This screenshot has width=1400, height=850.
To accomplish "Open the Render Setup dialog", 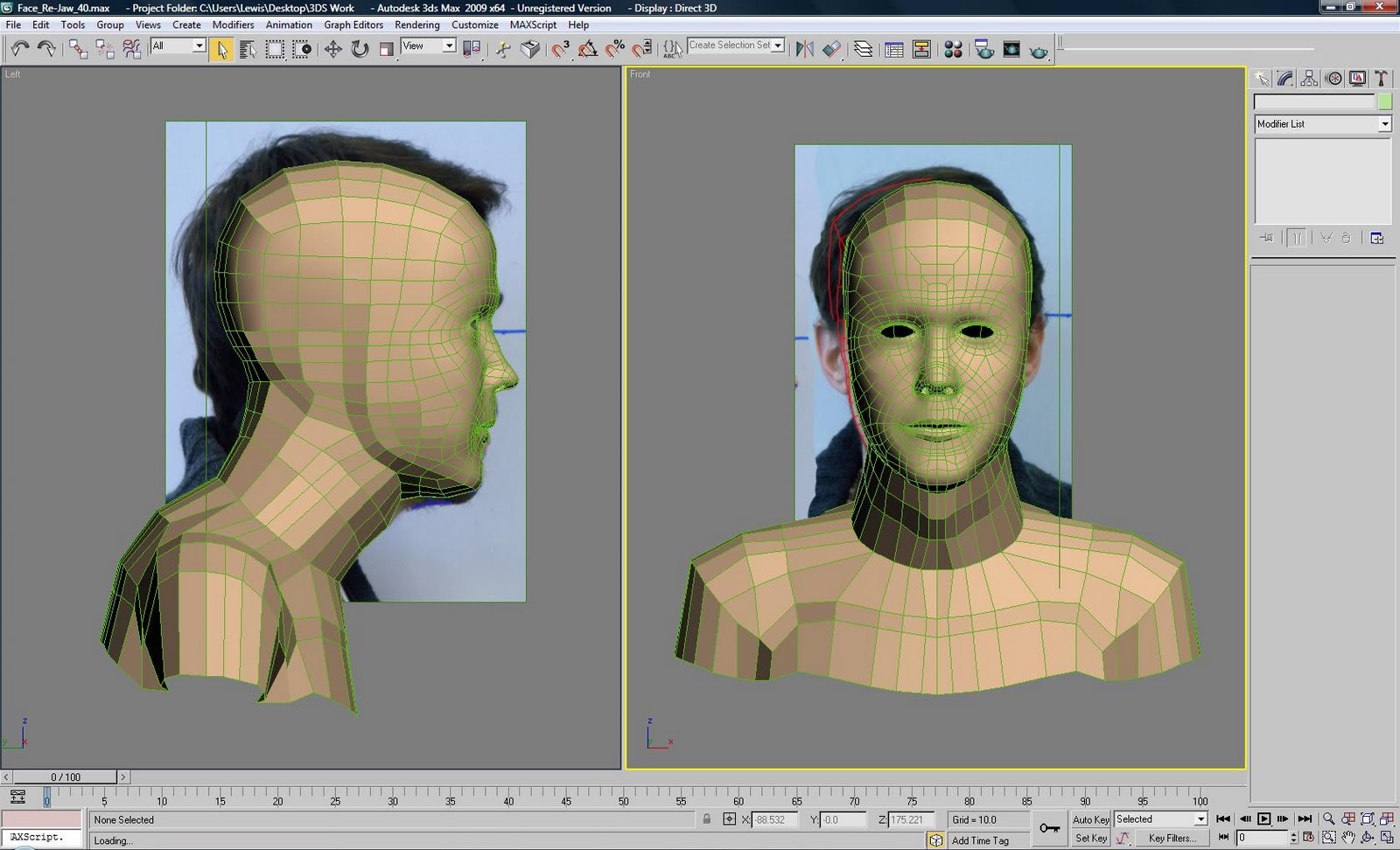I will (x=984, y=49).
